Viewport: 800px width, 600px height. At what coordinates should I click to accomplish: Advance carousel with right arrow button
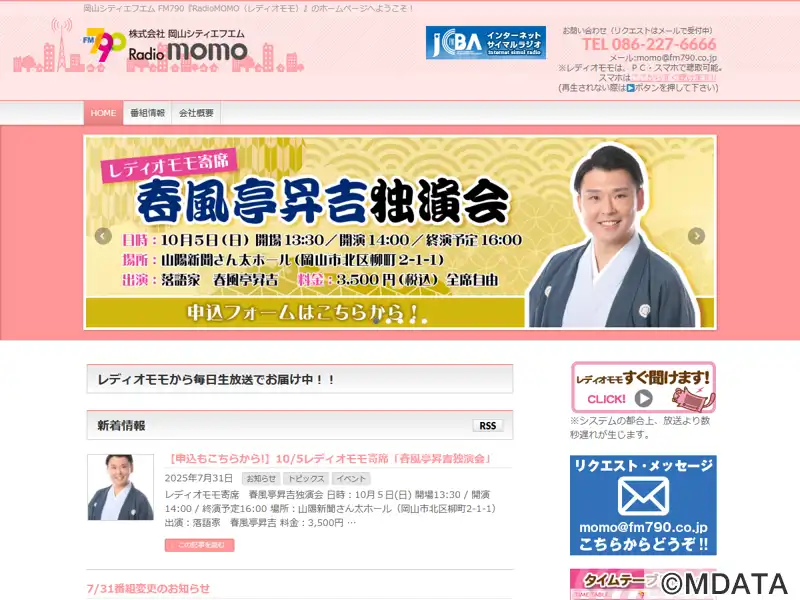(696, 236)
